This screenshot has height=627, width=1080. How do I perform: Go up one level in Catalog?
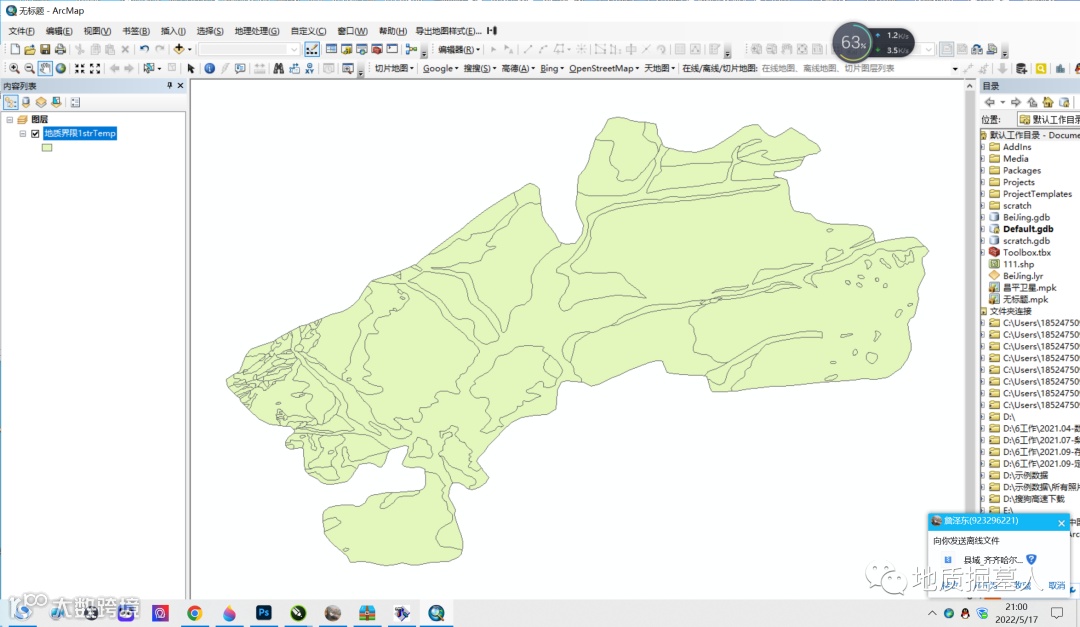pyautogui.click(x=1032, y=102)
